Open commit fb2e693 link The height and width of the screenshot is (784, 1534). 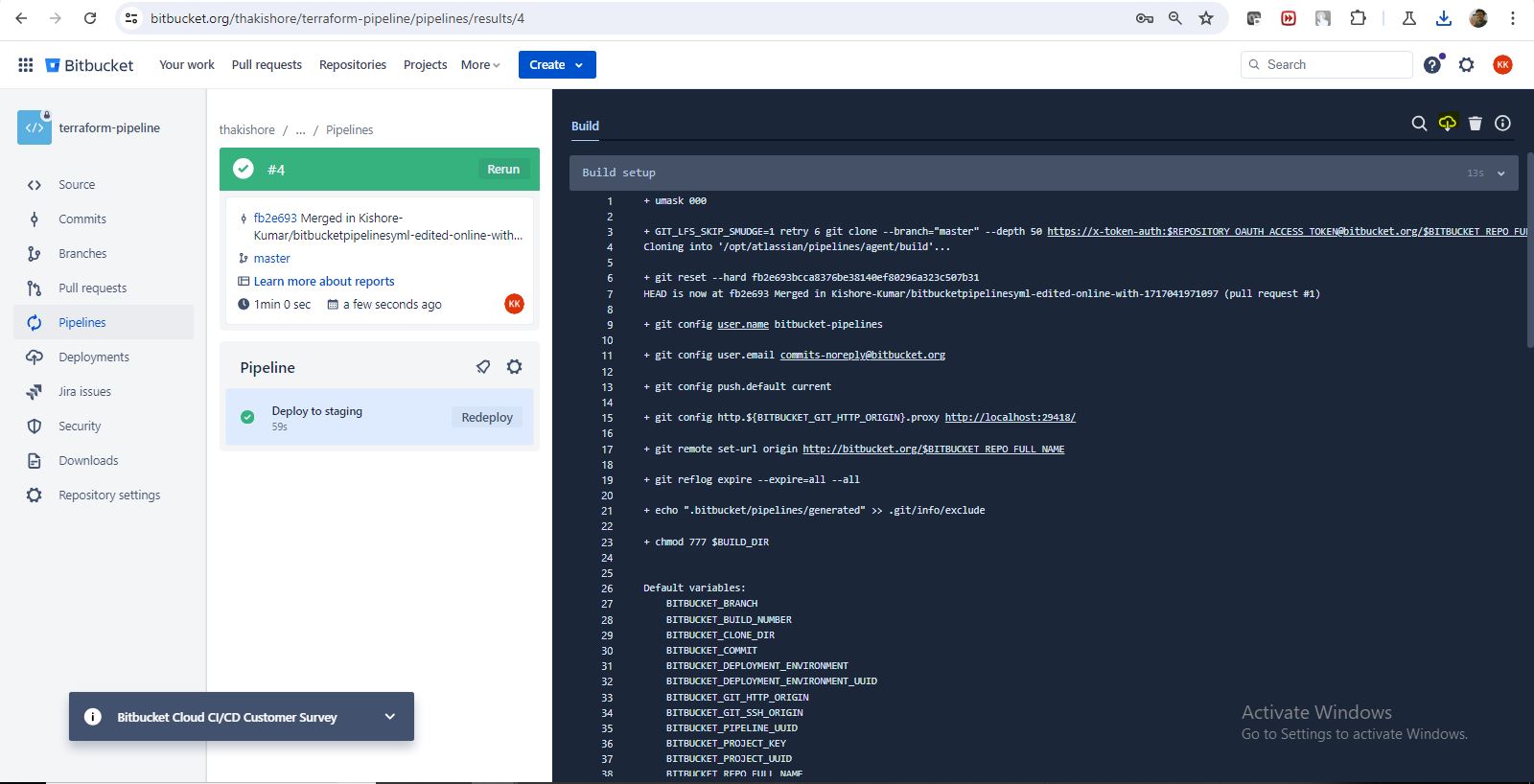275,219
